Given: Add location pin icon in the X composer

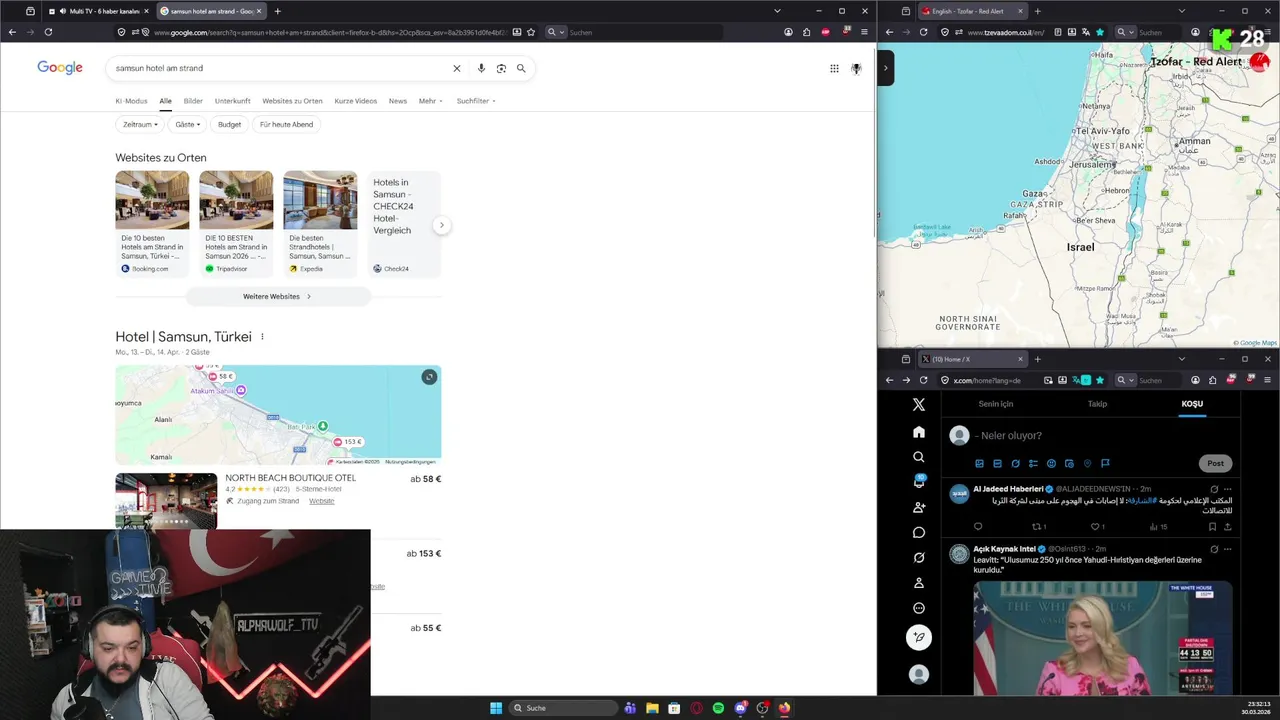Looking at the screenshot, I should click(1087, 463).
